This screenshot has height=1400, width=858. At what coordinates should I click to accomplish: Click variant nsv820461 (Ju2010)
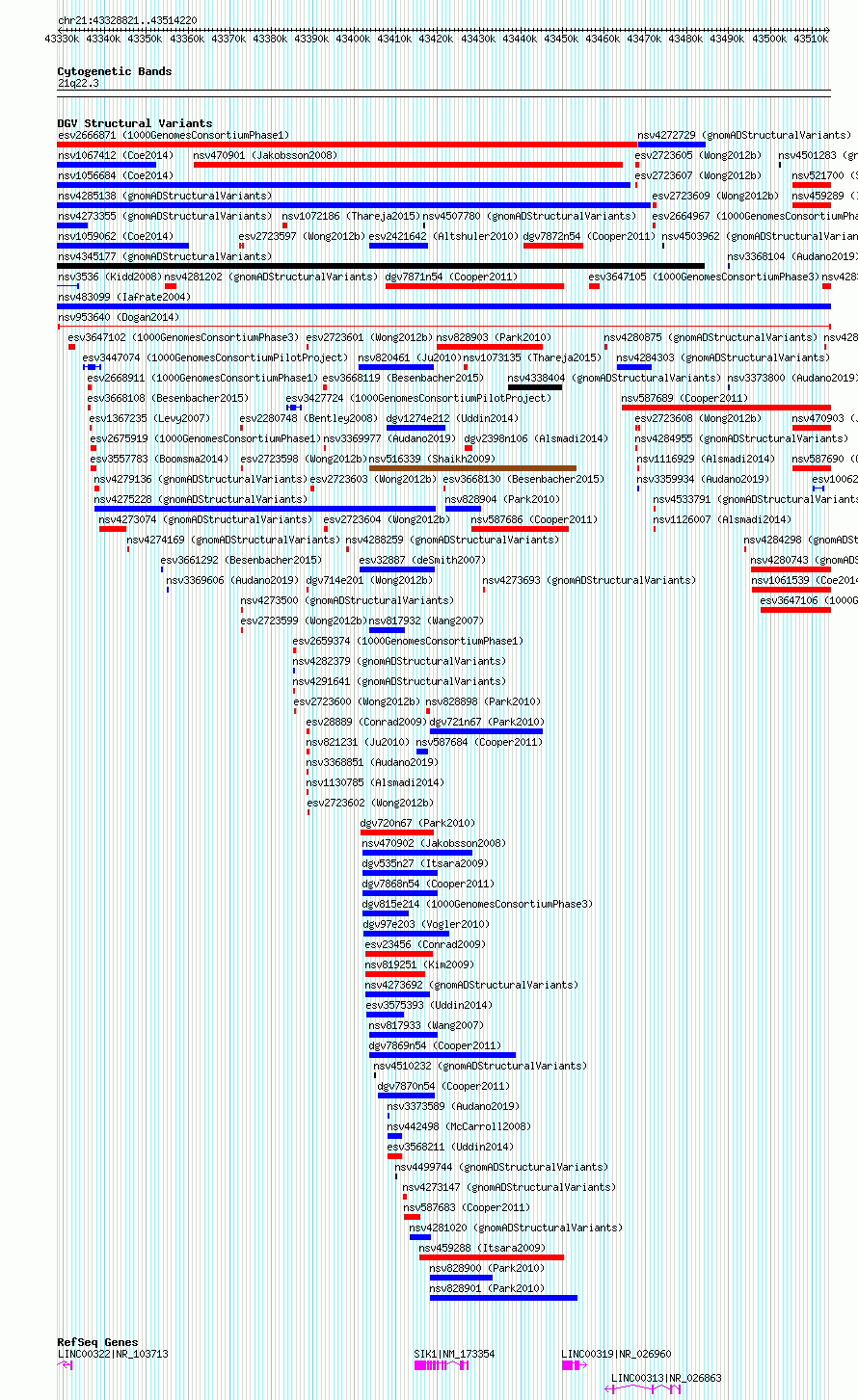pos(410,357)
